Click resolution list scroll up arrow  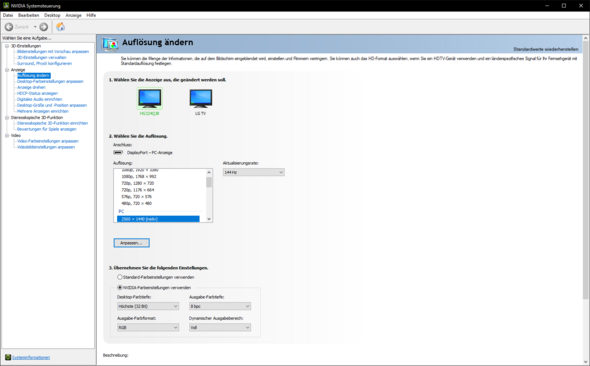(209, 172)
